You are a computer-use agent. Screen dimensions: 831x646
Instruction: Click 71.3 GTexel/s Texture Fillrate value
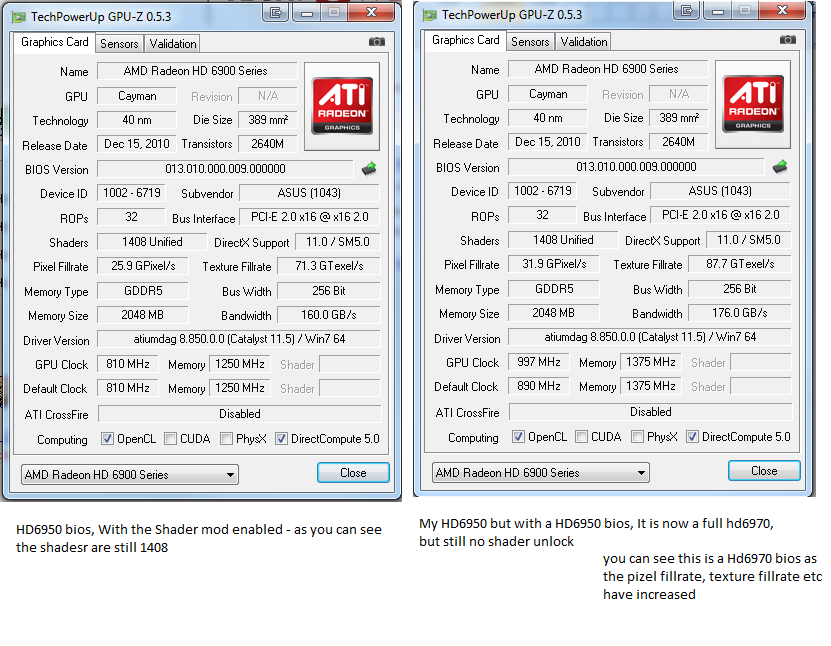329,266
